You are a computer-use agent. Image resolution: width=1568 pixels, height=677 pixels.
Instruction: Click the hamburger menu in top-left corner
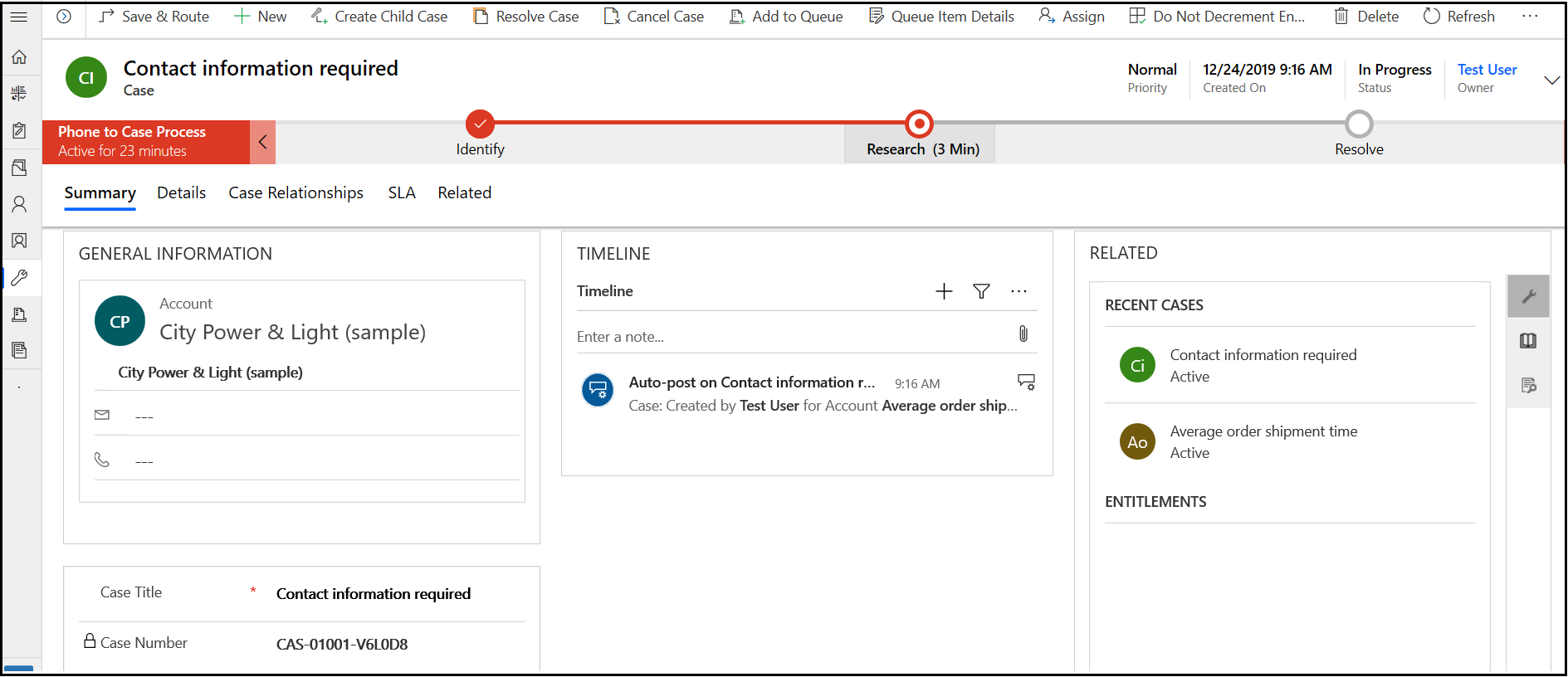19,17
